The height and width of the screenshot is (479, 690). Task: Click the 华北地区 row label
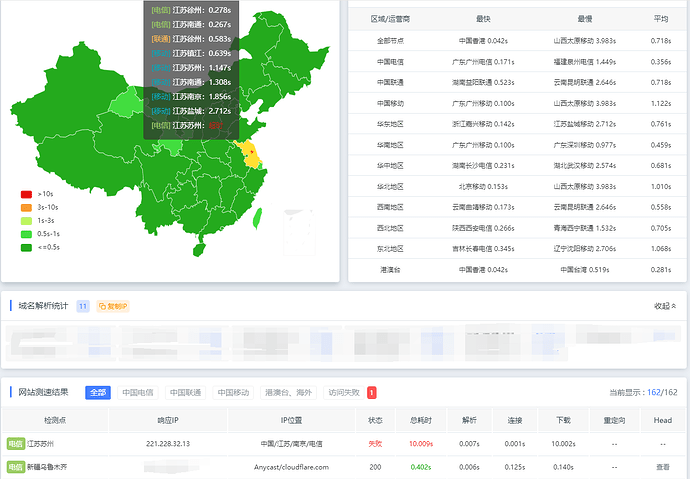pos(390,186)
